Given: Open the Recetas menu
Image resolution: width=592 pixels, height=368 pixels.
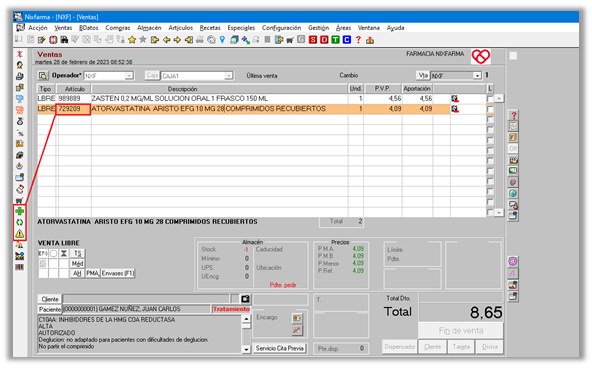Looking at the screenshot, I should (x=210, y=28).
